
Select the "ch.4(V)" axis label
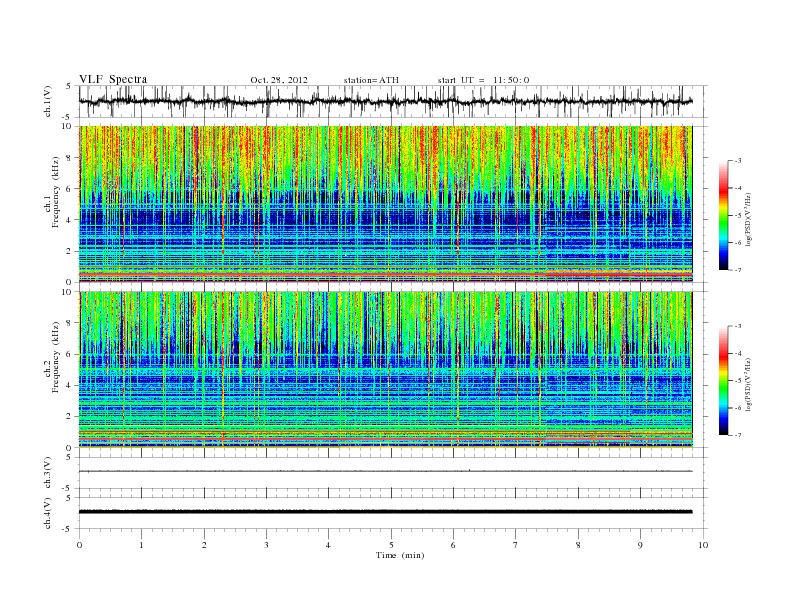pos(48,513)
